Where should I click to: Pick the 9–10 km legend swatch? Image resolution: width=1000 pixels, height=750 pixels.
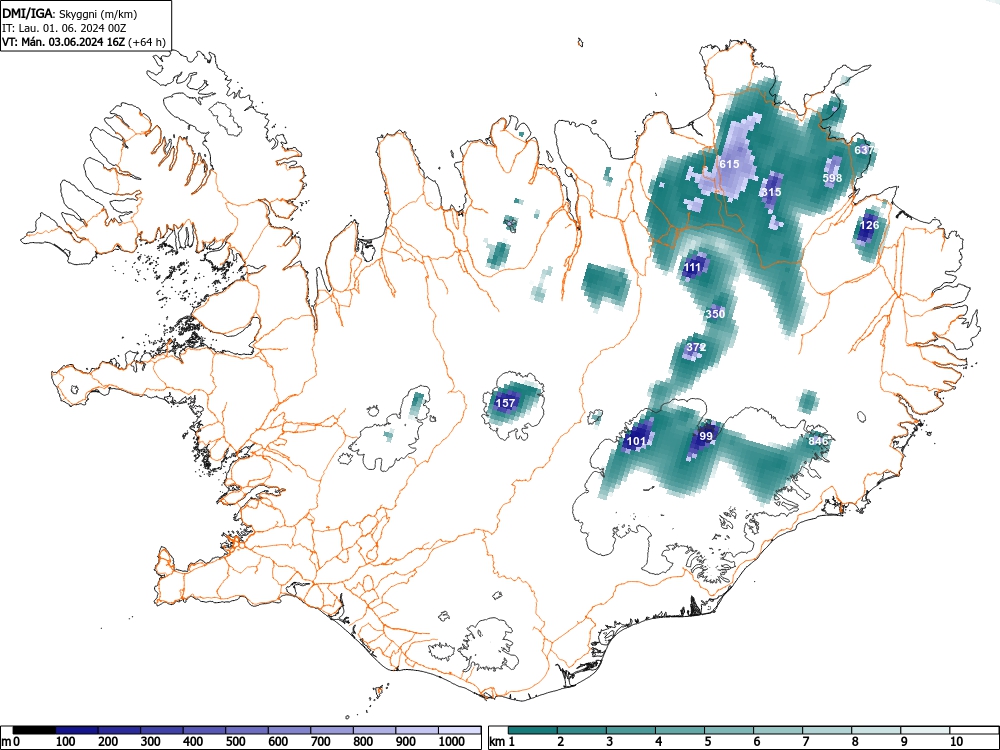pyautogui.click(x=925, y=730)
